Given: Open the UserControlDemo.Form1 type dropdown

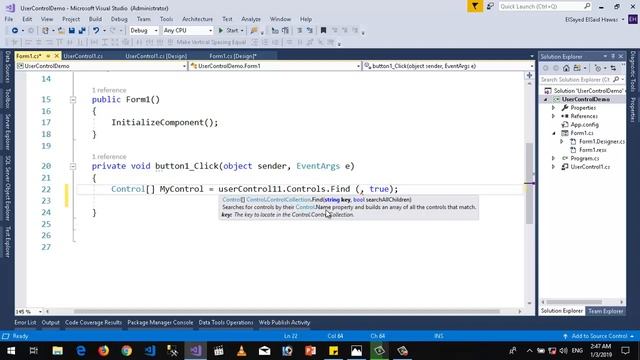Looking at the screenshot, I should click(x=275, y=66).
